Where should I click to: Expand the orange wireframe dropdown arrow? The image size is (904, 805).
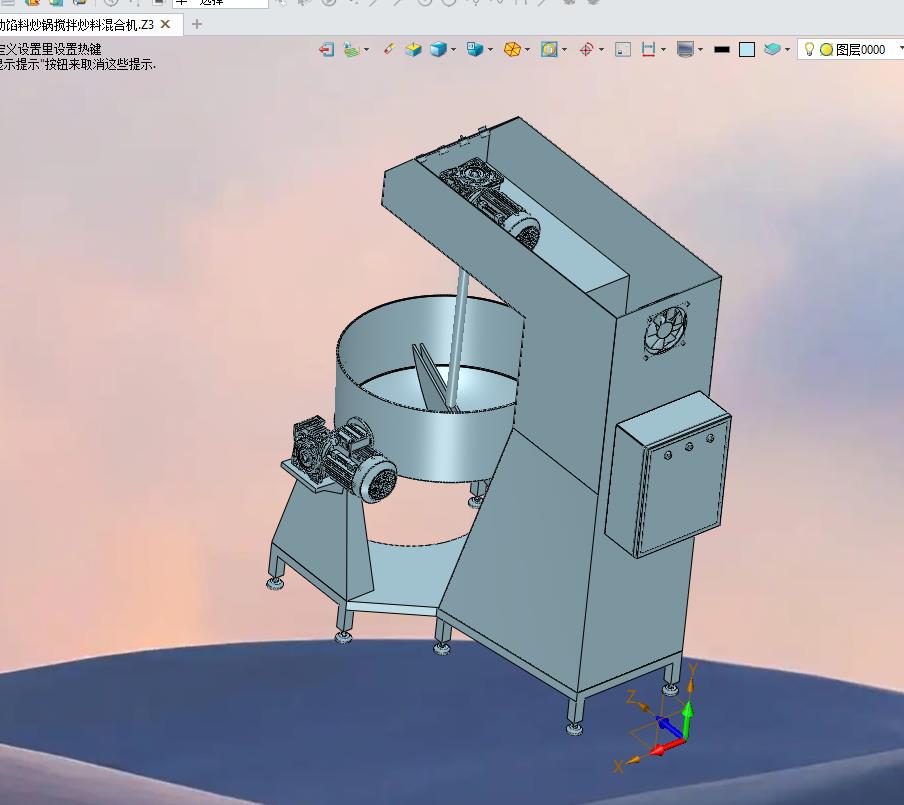(x=527, y=50)
